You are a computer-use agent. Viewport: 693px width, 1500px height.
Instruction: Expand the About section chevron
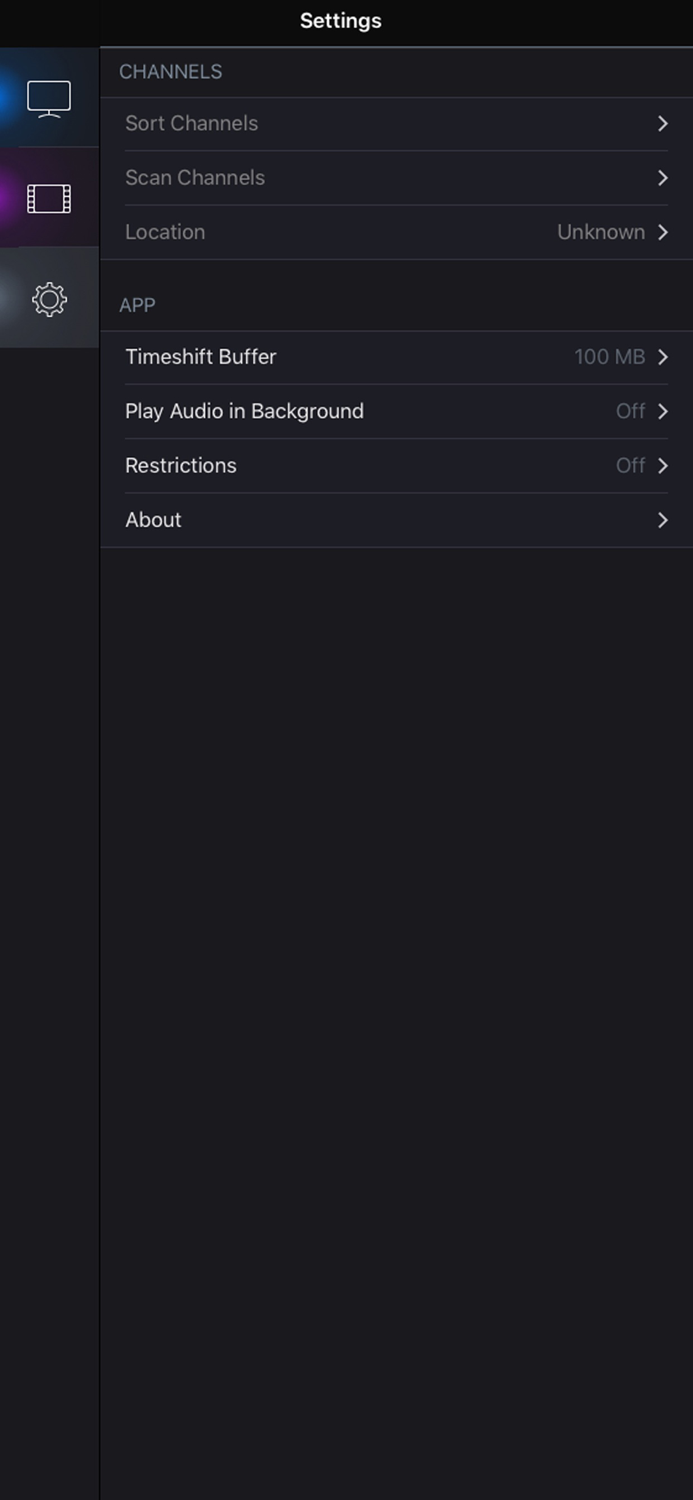[663, 519]
